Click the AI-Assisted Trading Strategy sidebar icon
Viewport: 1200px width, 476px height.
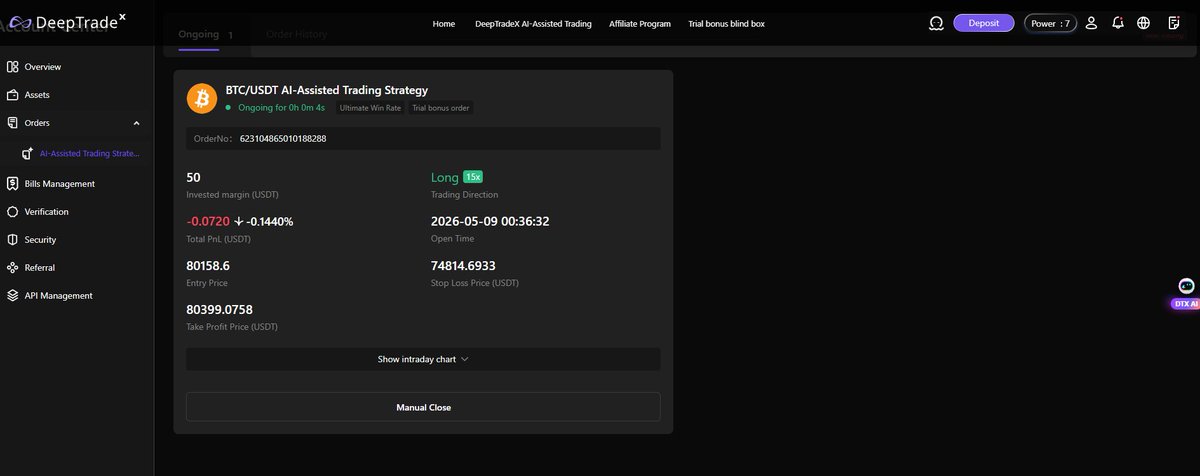(28, 154)
